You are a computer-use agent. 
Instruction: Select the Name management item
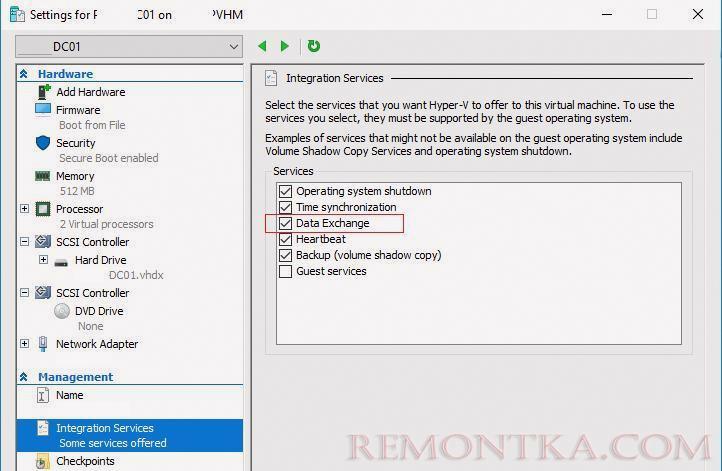(70, 395)
